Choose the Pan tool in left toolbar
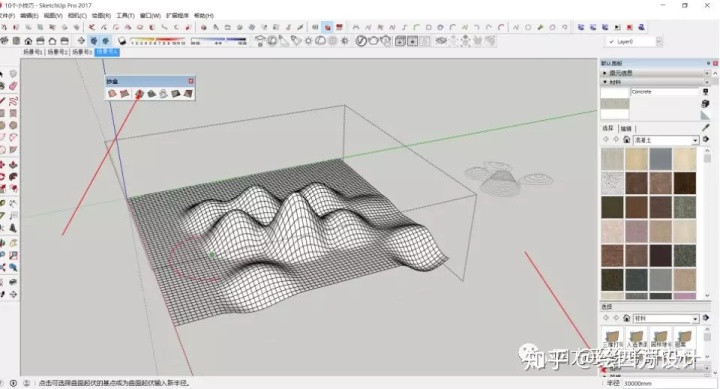The width and height of the screenshot is (720, 389). 13,243
